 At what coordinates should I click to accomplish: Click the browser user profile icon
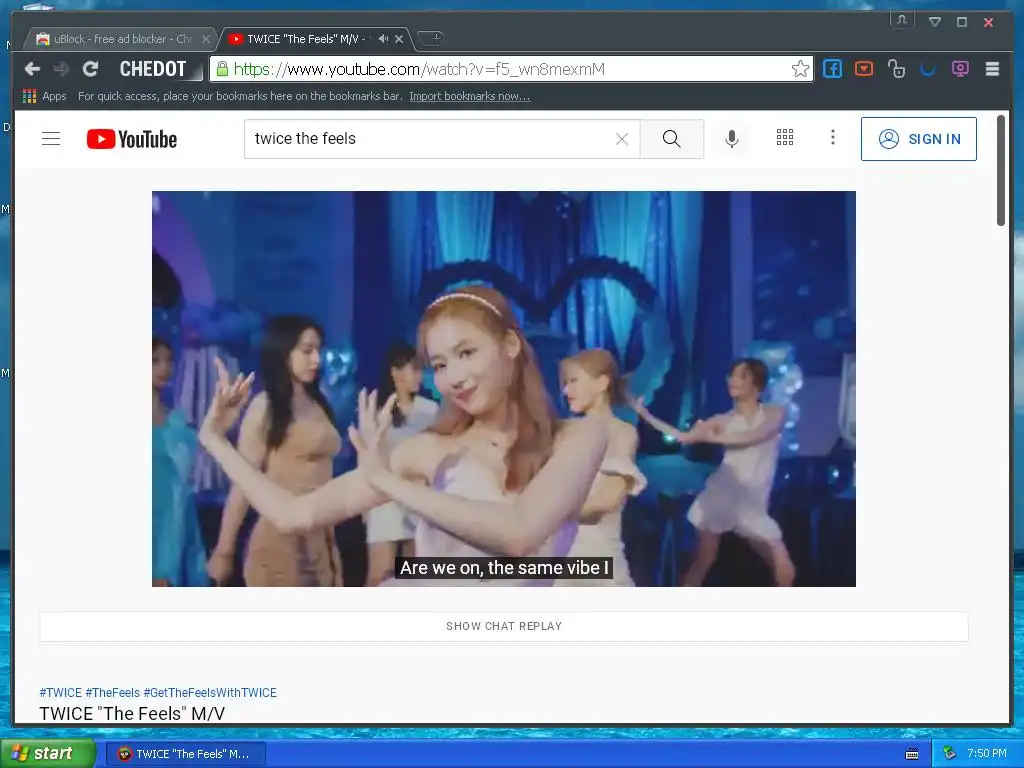point(902,21)
